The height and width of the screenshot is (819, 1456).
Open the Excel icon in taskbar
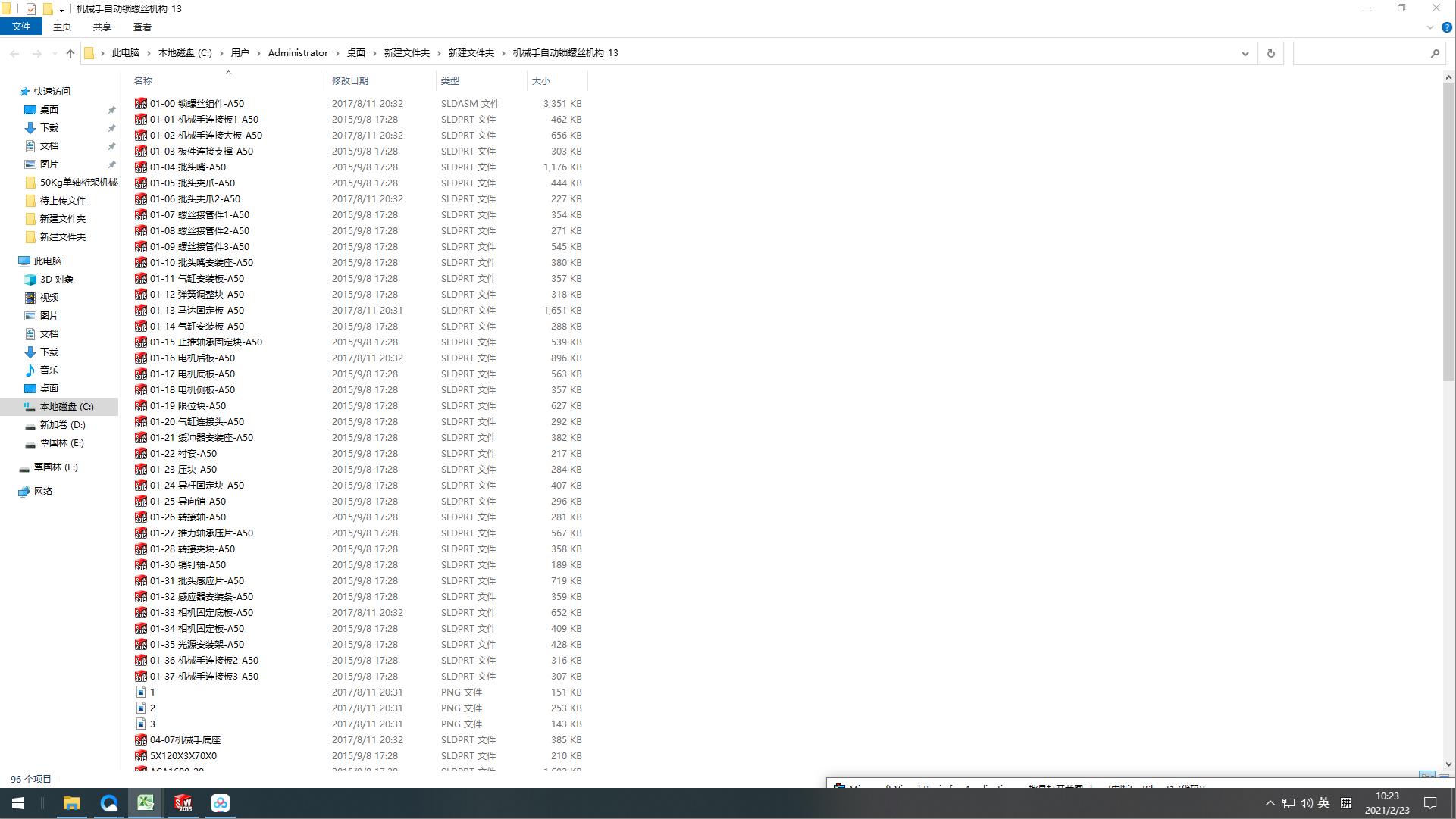click(146, 803)
